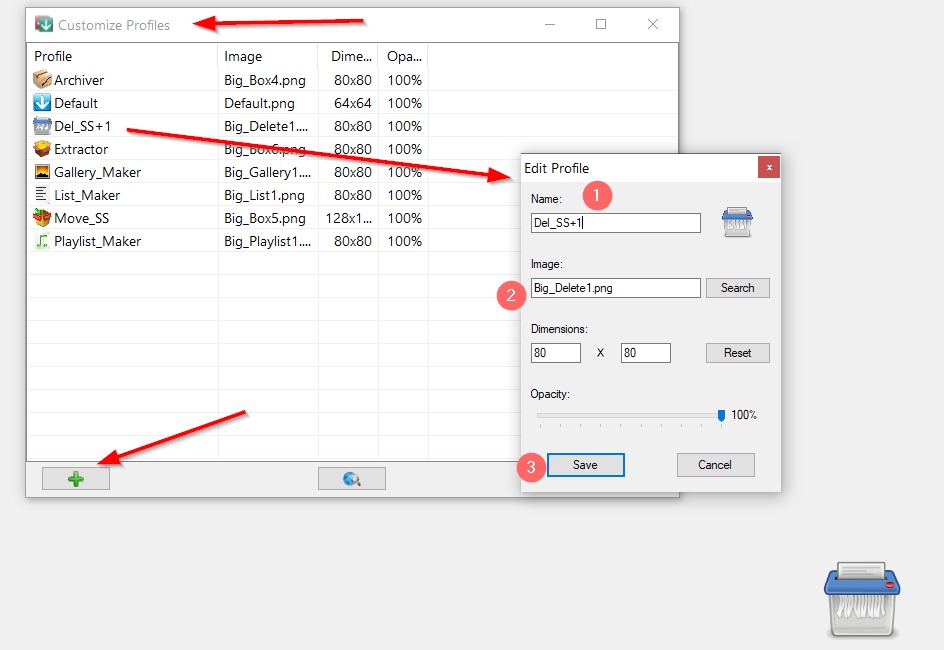Image resolution: width=944 pixels, height=650 pixels.
Task: Click Search to browse for an image
Action: click(x=737, y=288)
